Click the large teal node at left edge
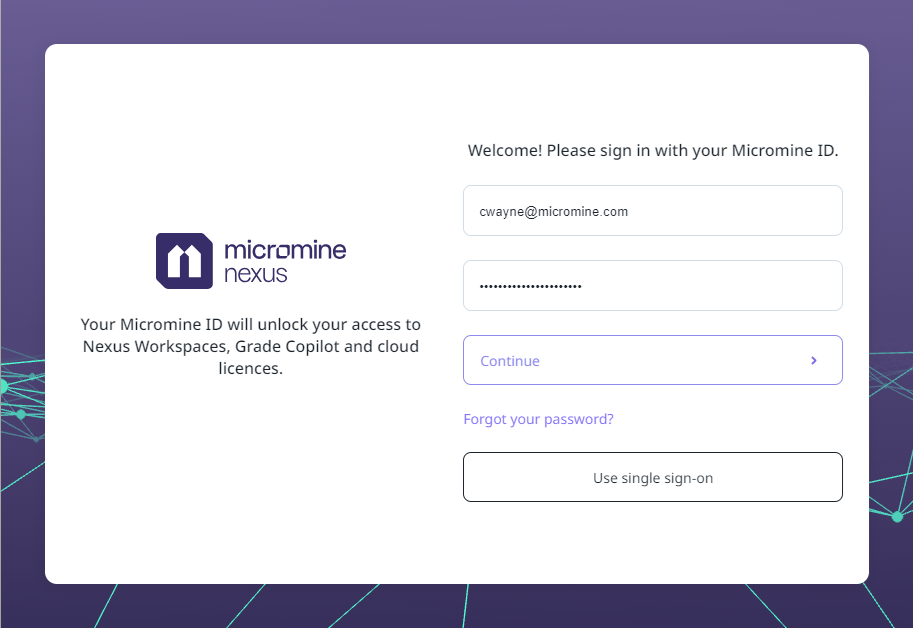The image size is (913, 628). [3, 386]
